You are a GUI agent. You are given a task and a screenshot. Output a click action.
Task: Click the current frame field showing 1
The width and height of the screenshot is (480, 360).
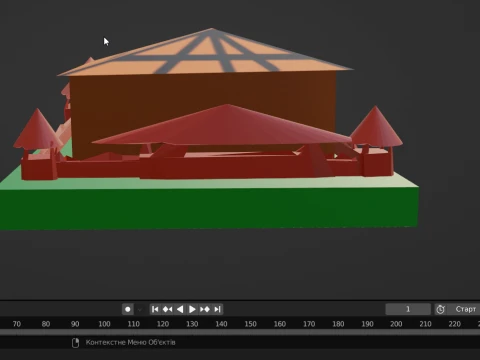click(x=408, y=309)
